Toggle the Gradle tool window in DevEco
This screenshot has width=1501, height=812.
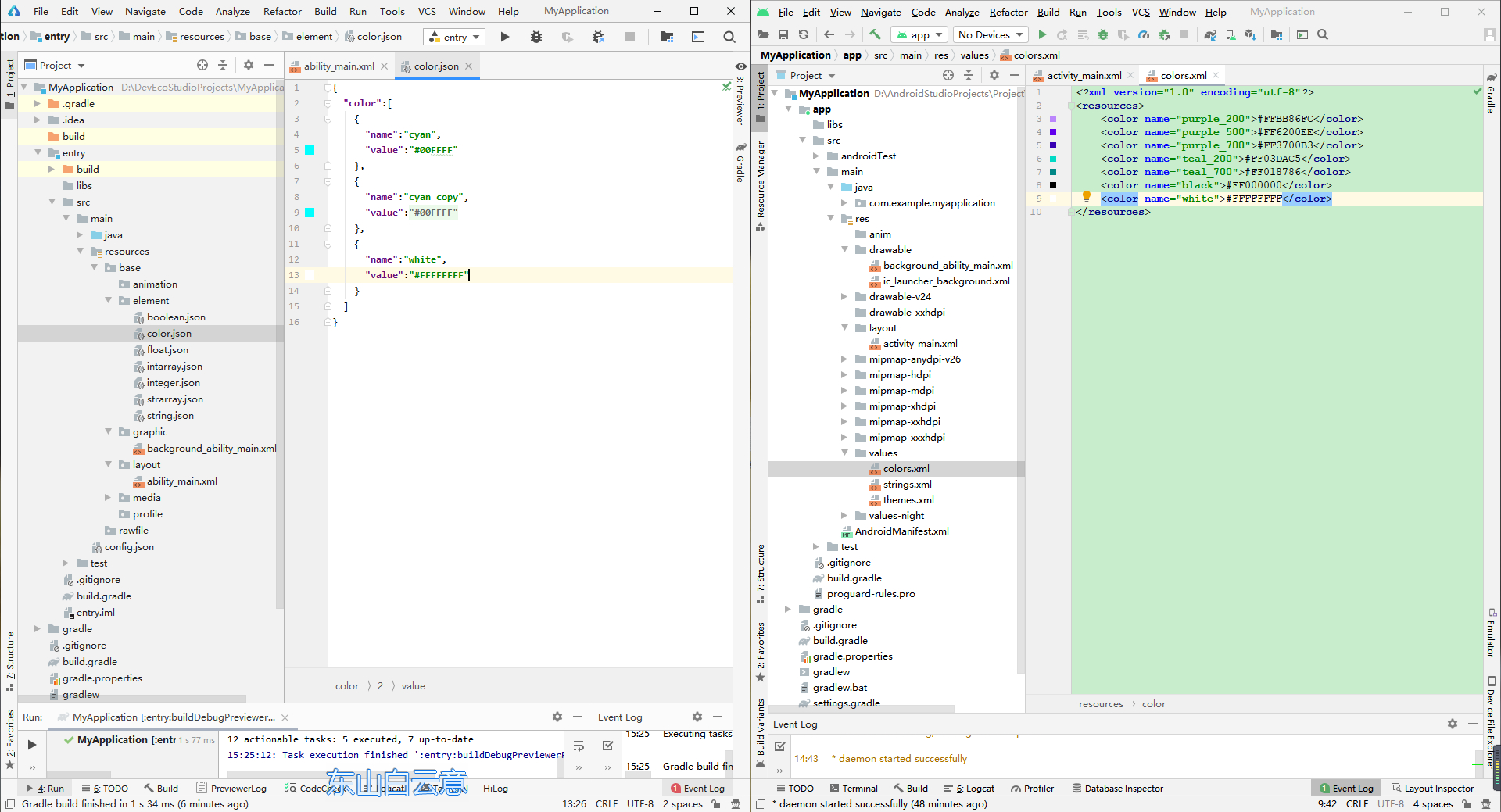(x=740, y=163)
